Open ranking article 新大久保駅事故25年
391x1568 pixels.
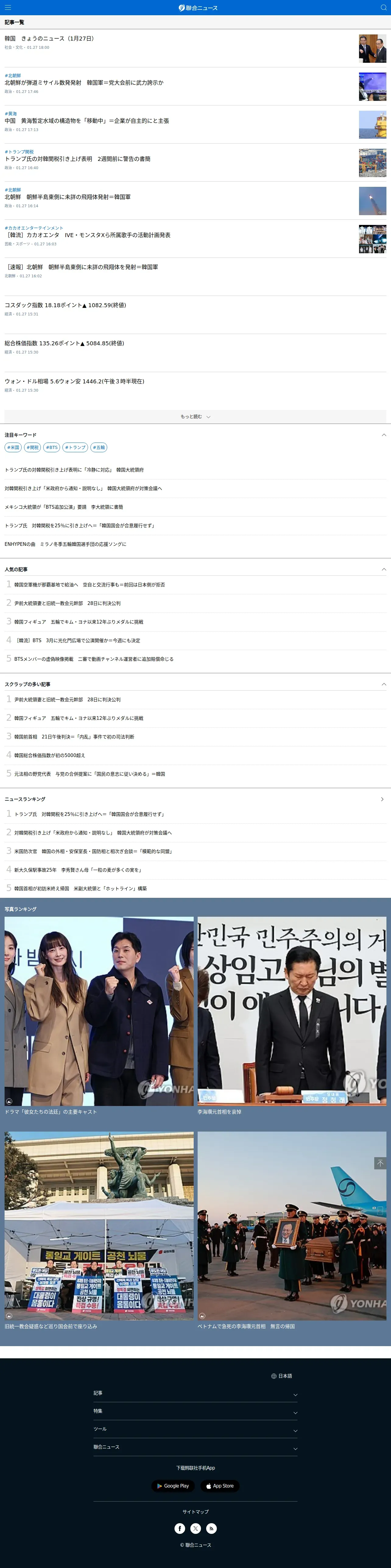79,870
